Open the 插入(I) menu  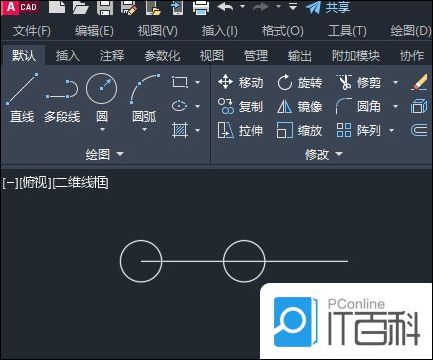point(220,31)
